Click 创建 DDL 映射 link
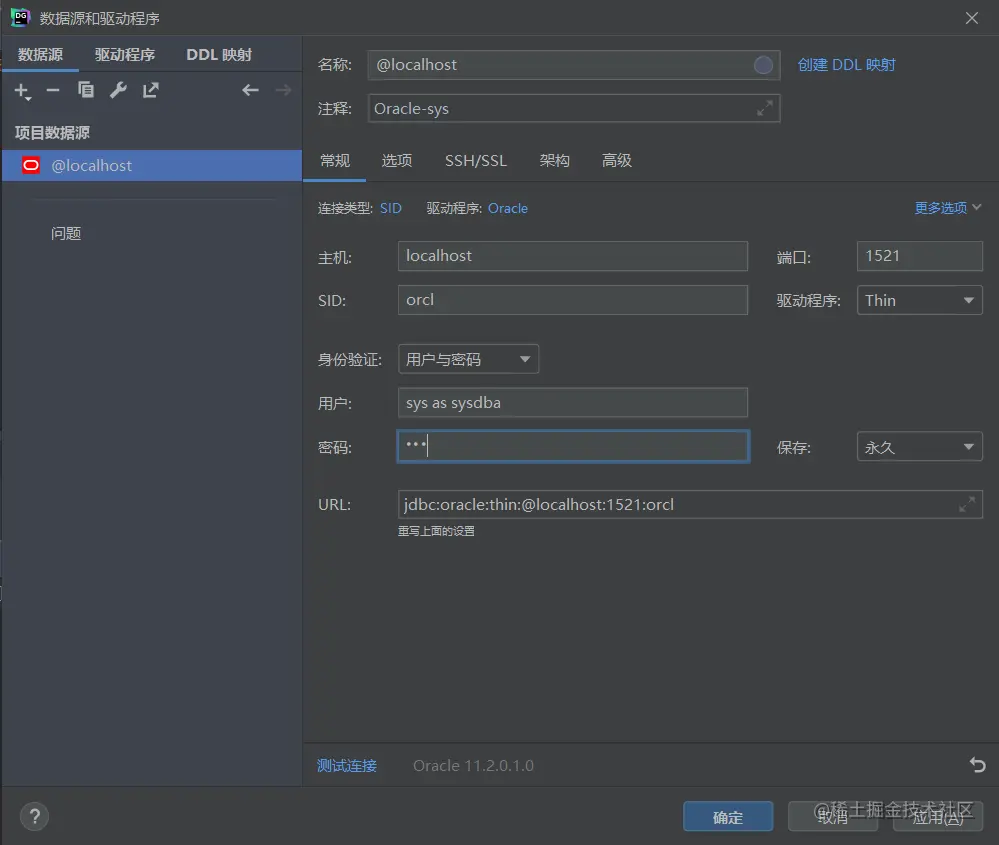The height and width of the screenshot is (845, 999). pyautogui.click(x=846, y=65)
